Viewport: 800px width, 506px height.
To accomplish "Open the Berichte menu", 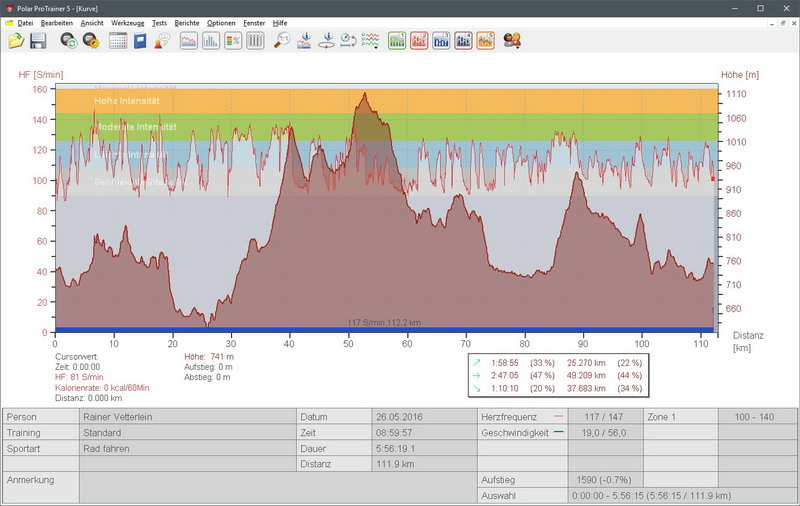I will coord(186,22).
